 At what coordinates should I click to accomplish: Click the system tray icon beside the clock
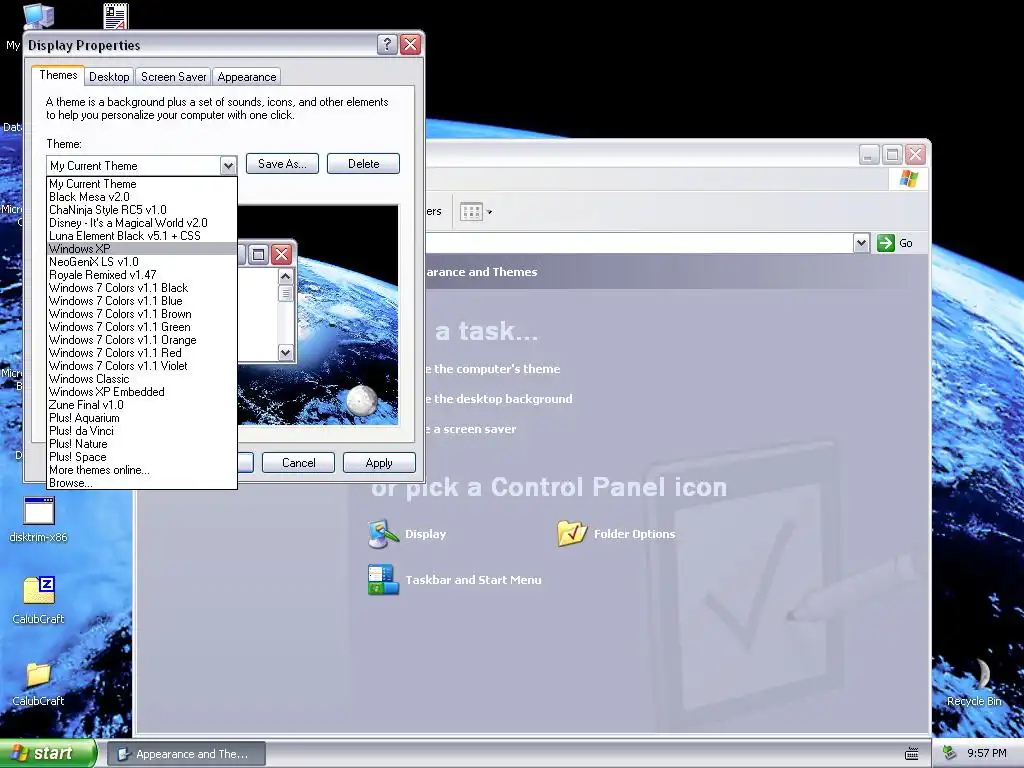coord(950,753)
